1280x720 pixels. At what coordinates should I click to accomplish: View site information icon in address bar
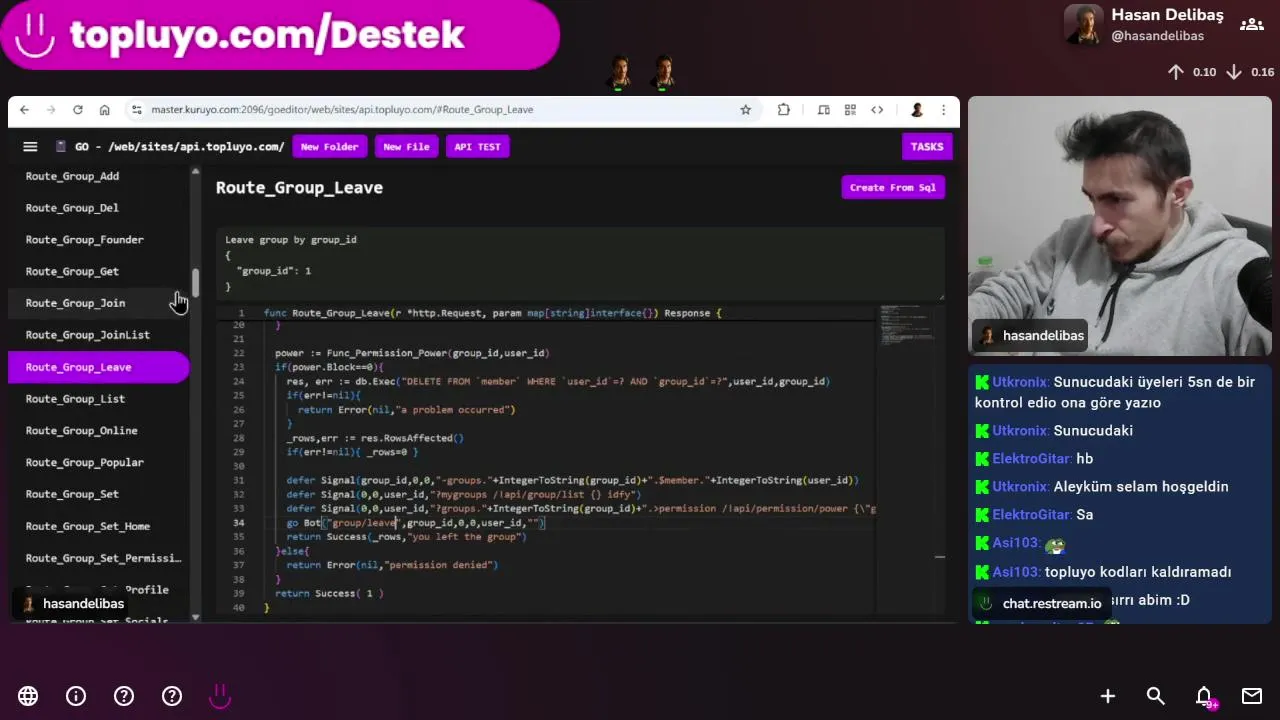(137, 110)
